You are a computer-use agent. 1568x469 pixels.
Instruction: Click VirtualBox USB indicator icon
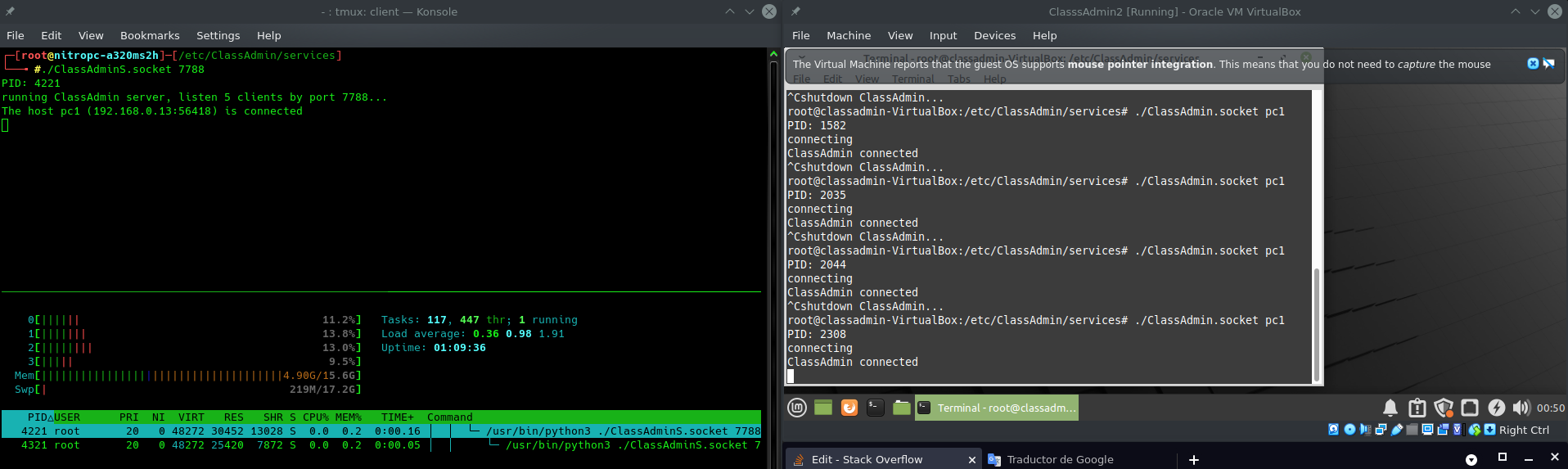tap(1397, 430)
